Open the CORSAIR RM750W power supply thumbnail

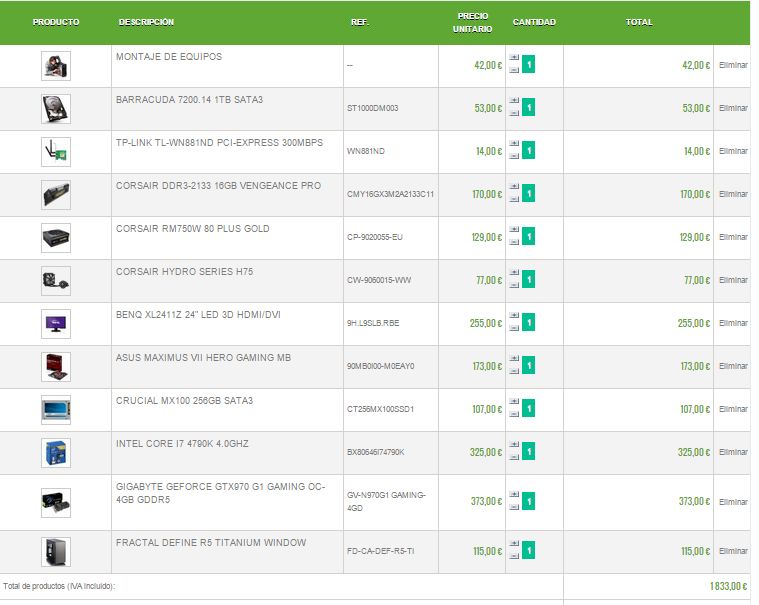coord(56,238)
